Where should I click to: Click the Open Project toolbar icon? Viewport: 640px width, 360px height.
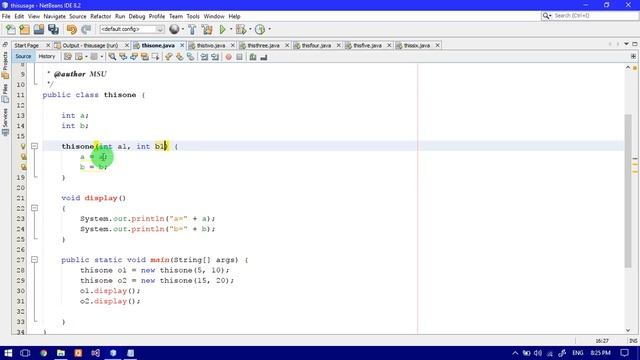click(39, 29)
